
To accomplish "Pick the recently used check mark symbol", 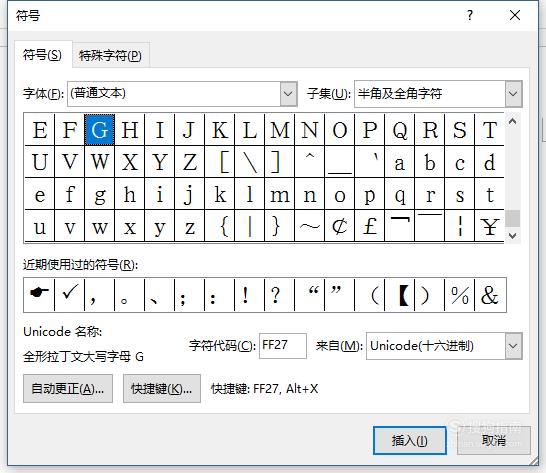I will pyautogui.click(x=70, y=295).
